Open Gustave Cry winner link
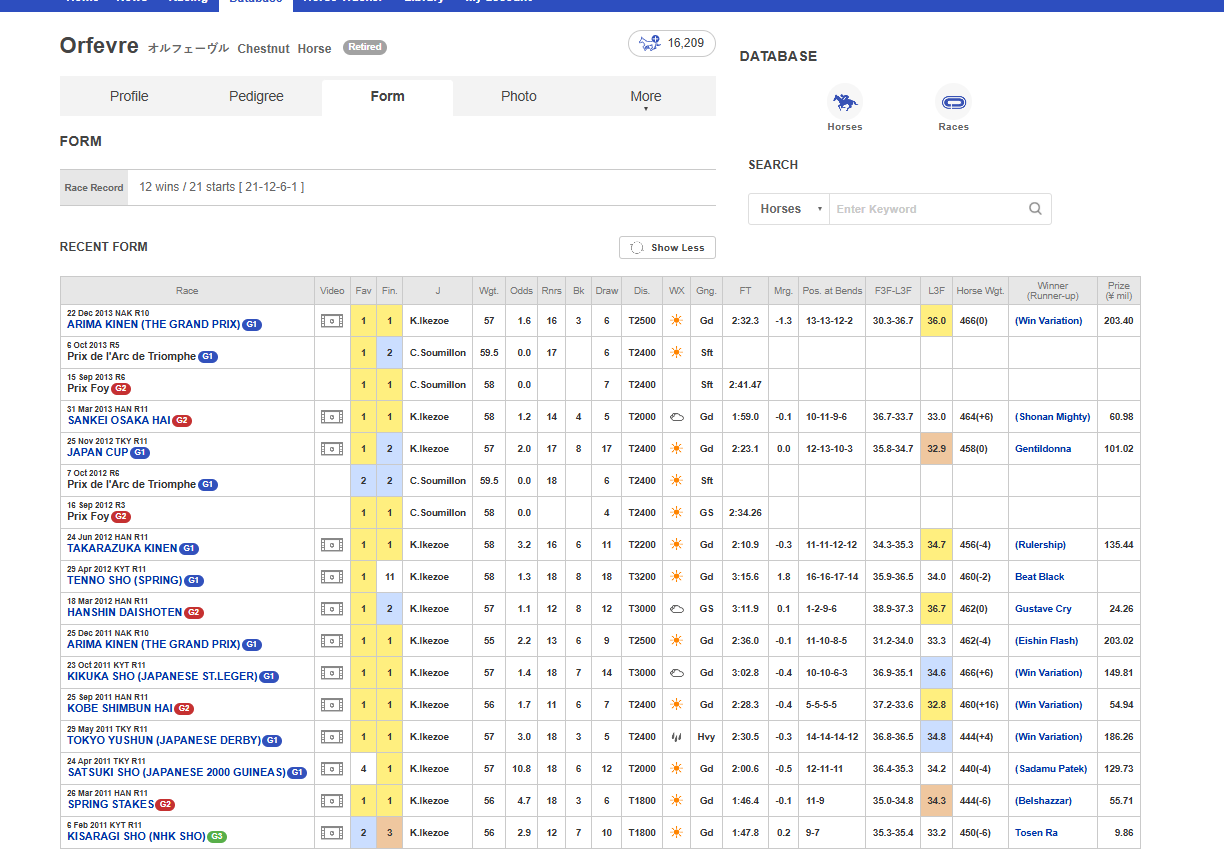1224x849 pixels. pos(1042,609)
